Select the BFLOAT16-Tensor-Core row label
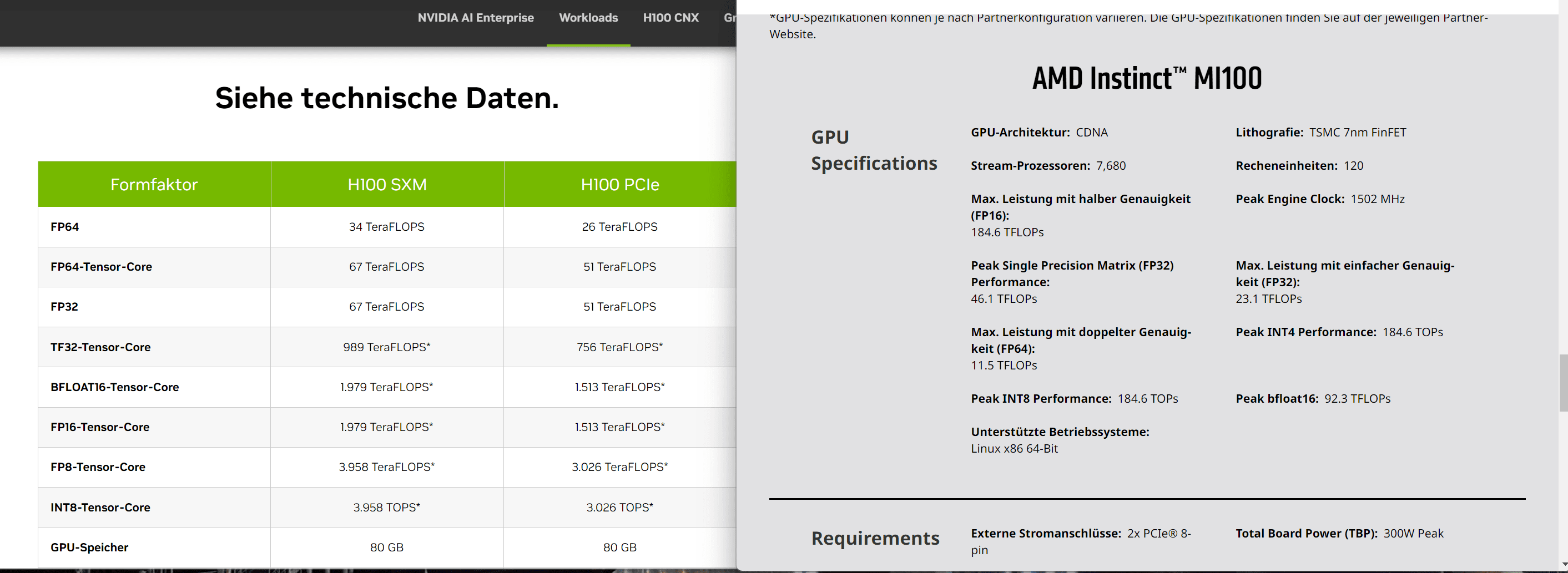The height and width of the screenshot is (573, 1568). [114, 388]
